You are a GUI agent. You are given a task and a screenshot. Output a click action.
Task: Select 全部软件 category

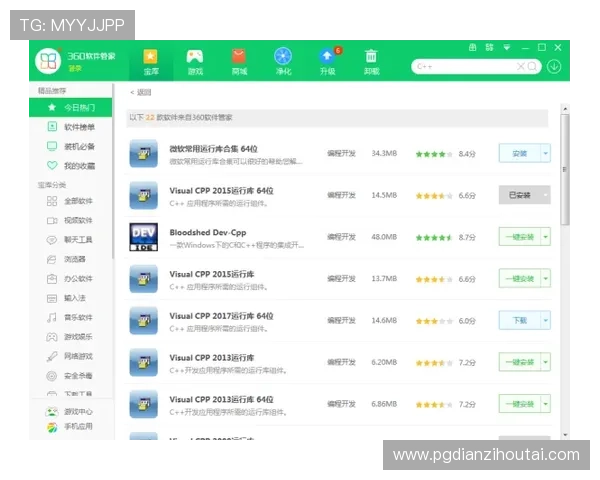click(70, 201)
